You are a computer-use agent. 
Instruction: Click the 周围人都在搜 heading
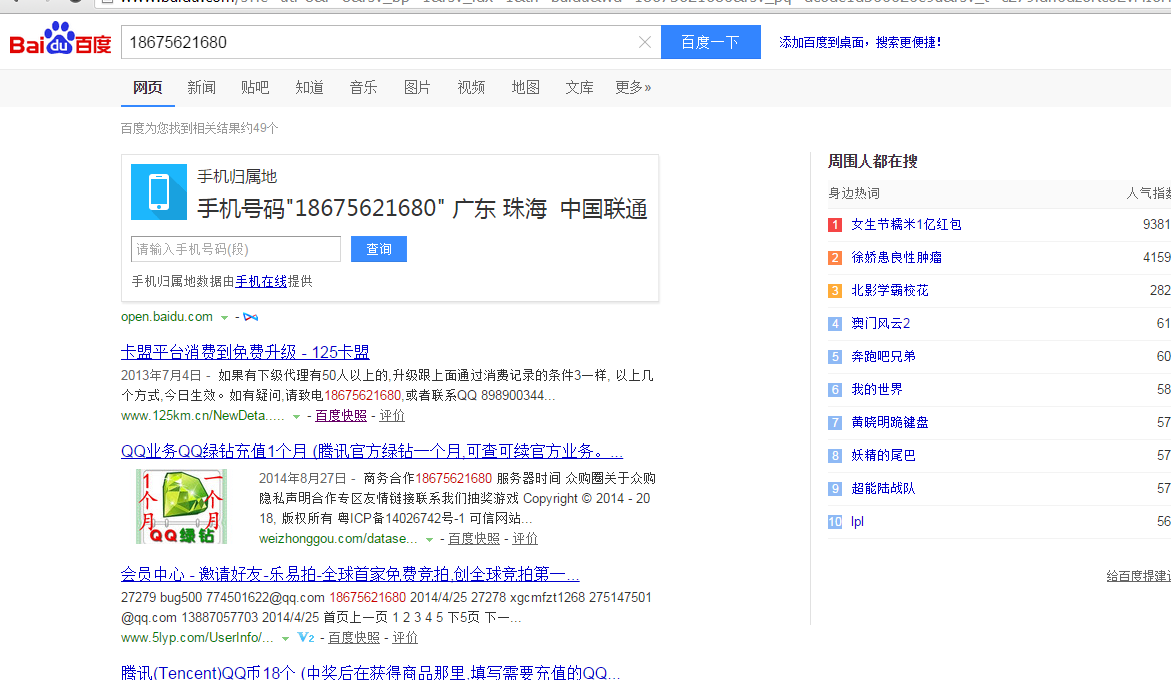click(872, 161)
